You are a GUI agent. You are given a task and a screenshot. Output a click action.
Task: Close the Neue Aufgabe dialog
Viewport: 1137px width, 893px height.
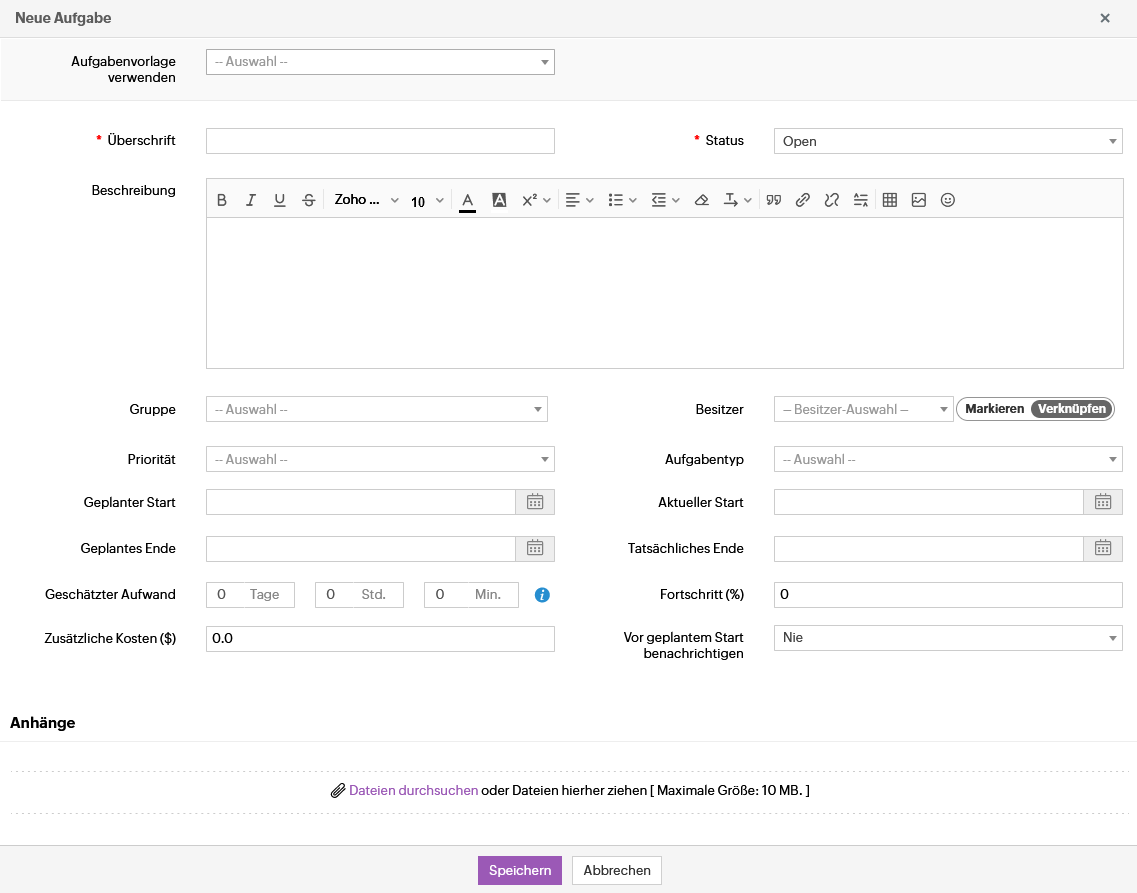coord(1105,18)
